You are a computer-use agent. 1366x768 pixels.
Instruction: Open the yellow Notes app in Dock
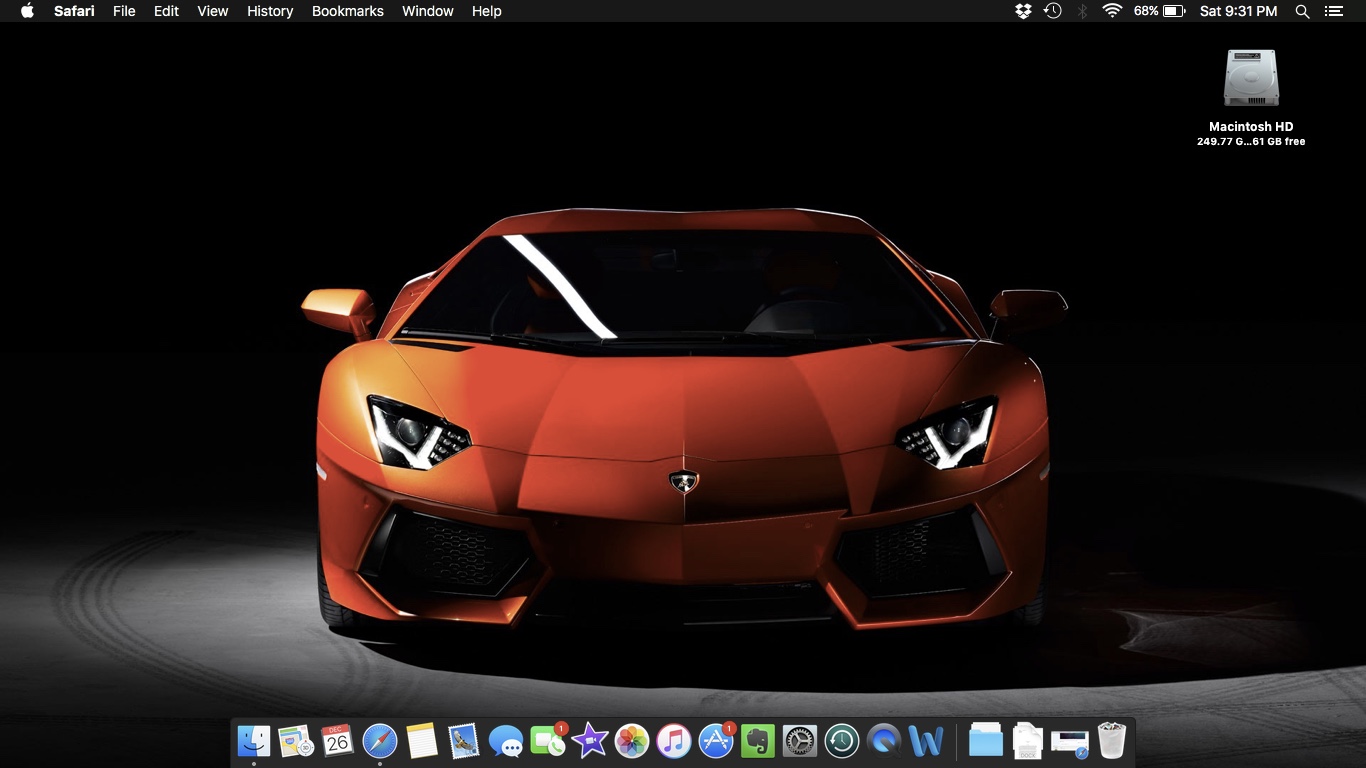(422, 741)
